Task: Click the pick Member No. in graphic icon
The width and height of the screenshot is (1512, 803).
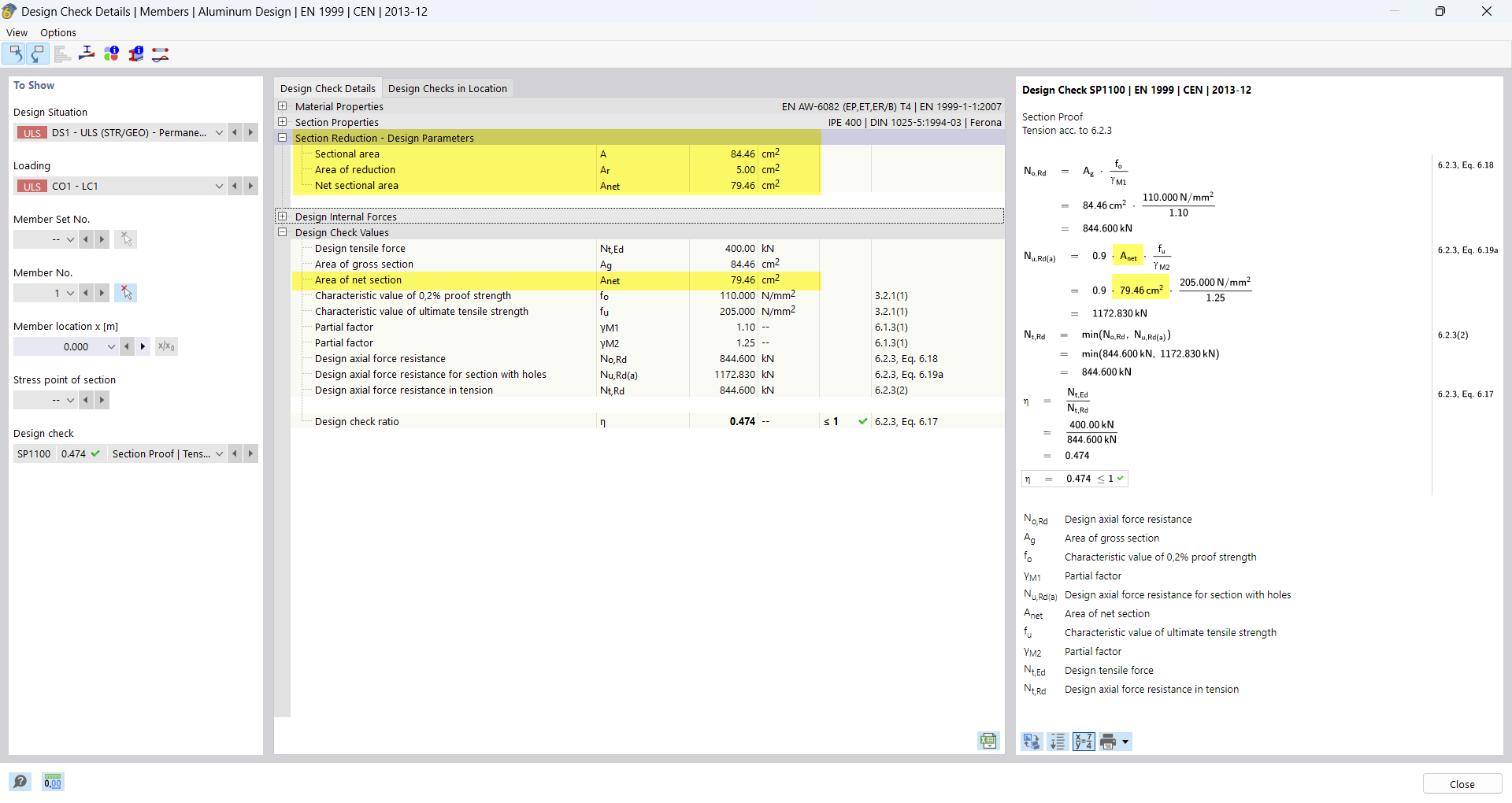Action: 125,293
